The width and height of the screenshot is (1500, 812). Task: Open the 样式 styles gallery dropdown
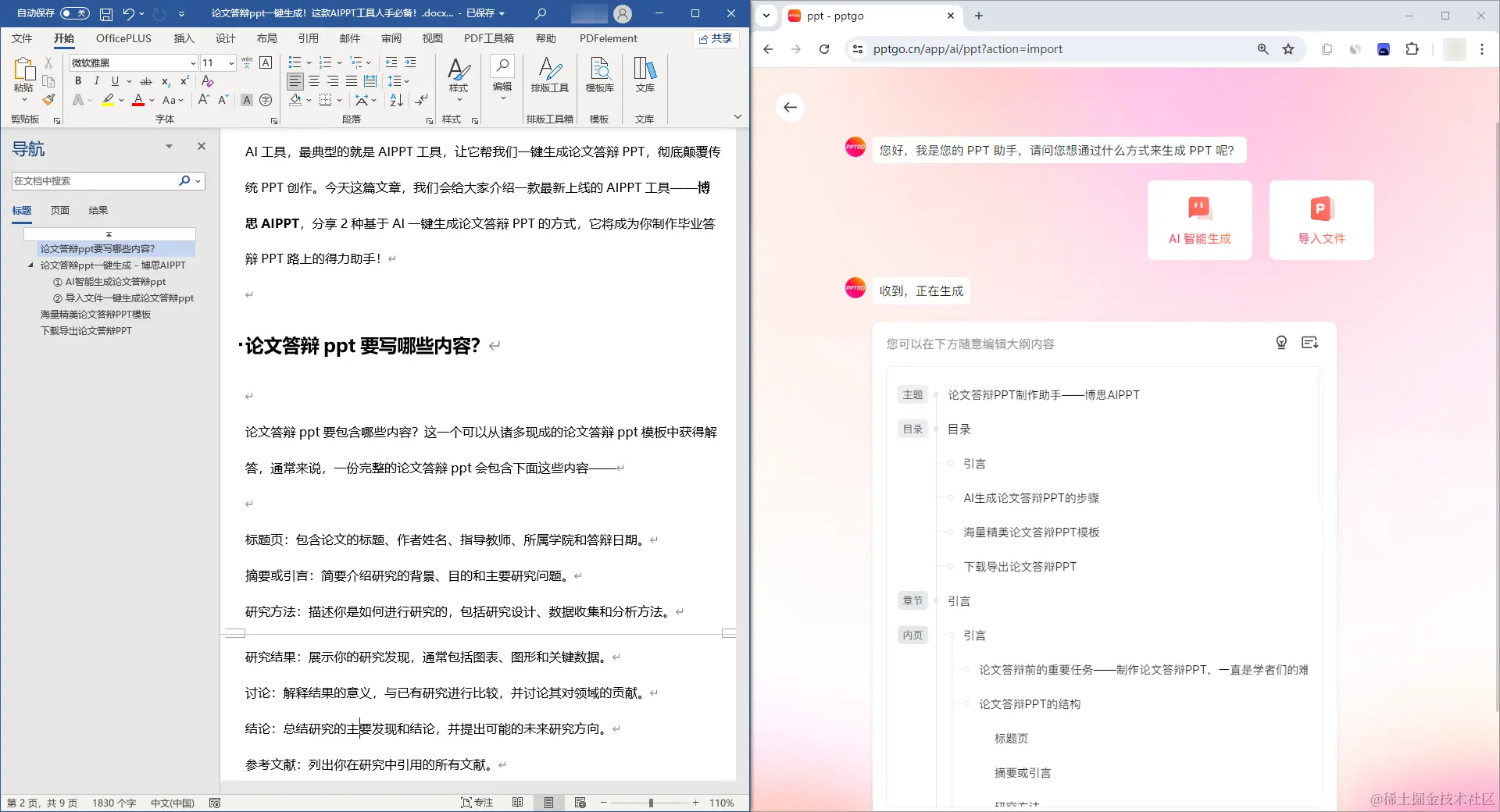point(459,79)
